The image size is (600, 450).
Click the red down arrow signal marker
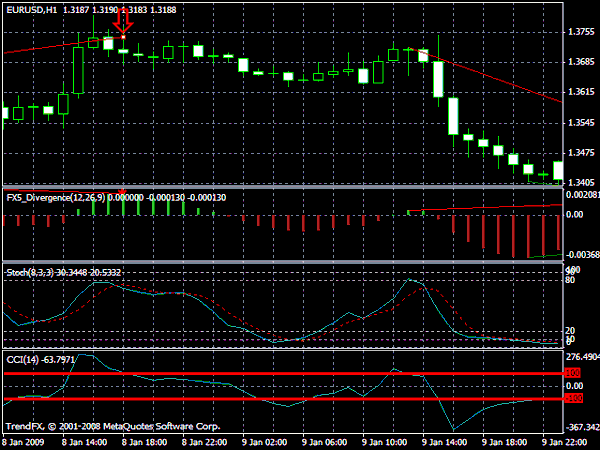(123, 20)
